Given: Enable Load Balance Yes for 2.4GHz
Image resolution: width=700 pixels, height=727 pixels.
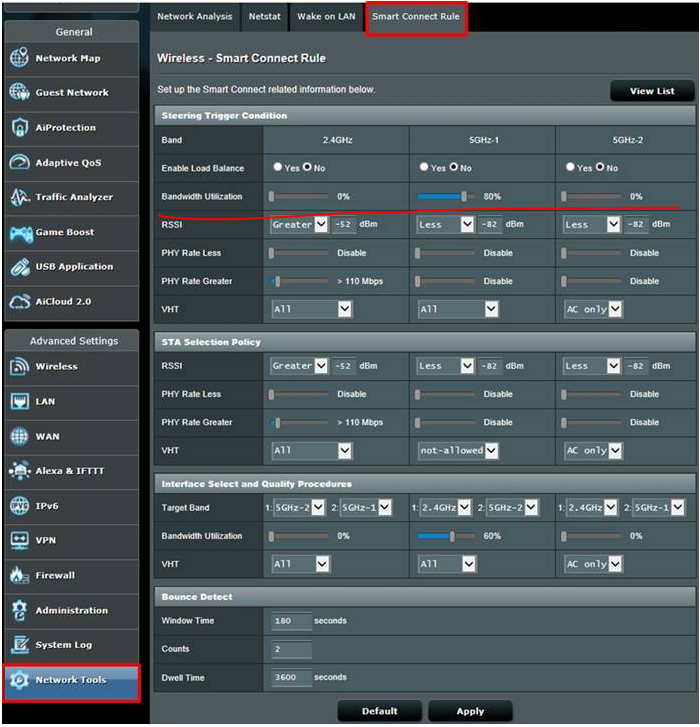Looking at the screenshot, I should click(x=278, y=167).
